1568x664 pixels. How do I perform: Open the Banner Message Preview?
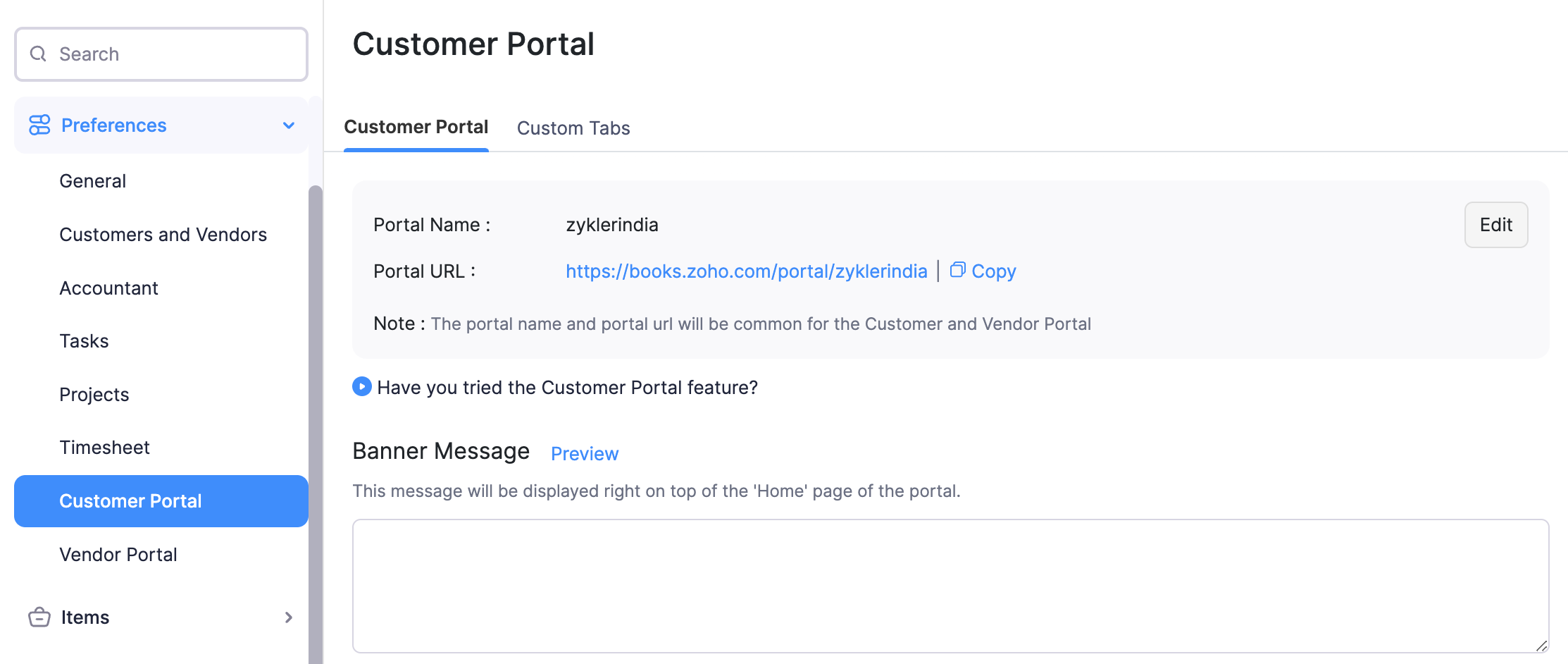(x=584, y=453)
